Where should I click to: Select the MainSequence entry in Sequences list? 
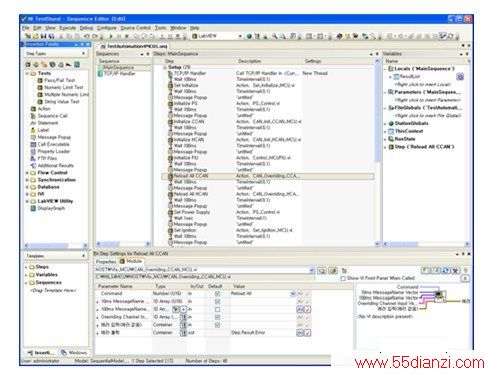tap(118, 68)
